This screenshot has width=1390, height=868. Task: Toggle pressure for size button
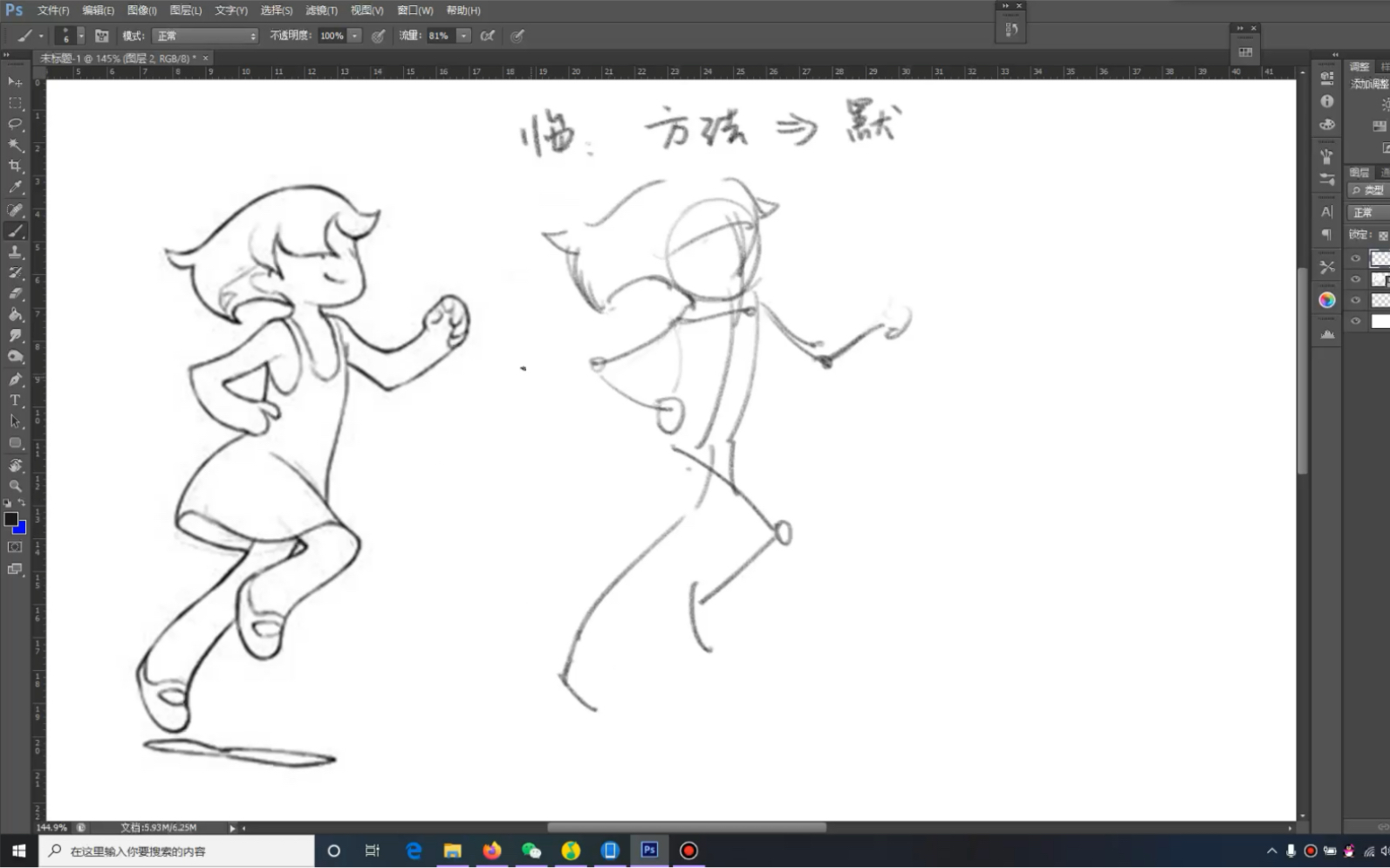click(x=517, y=36)
